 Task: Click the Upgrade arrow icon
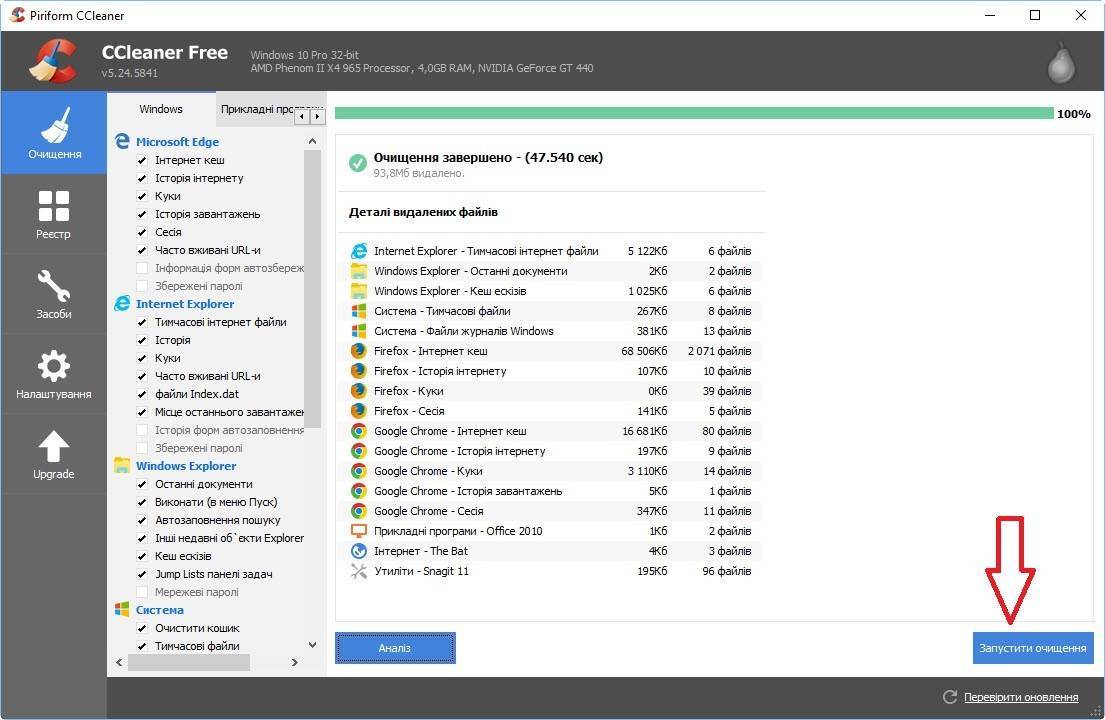pos(53,447)
